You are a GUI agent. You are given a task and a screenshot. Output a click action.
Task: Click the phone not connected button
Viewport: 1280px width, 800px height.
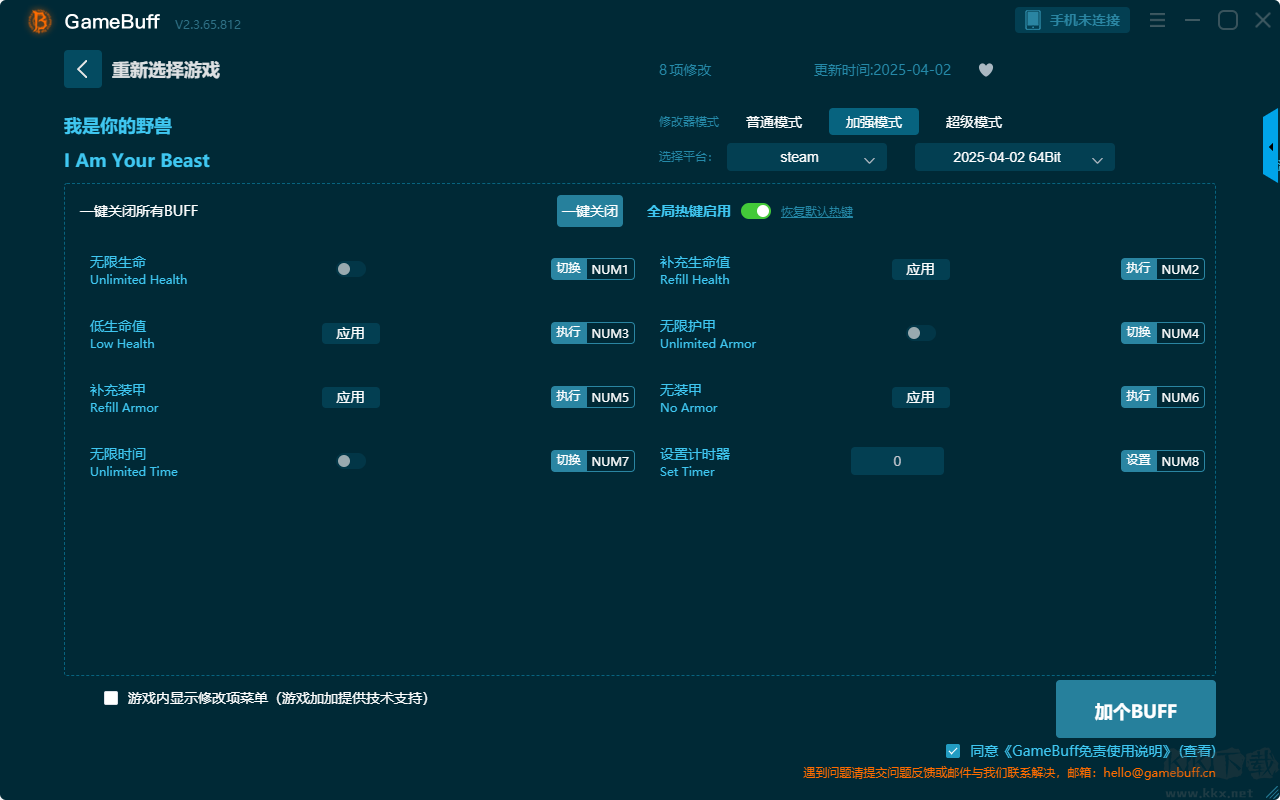[x=1073, y=20]
